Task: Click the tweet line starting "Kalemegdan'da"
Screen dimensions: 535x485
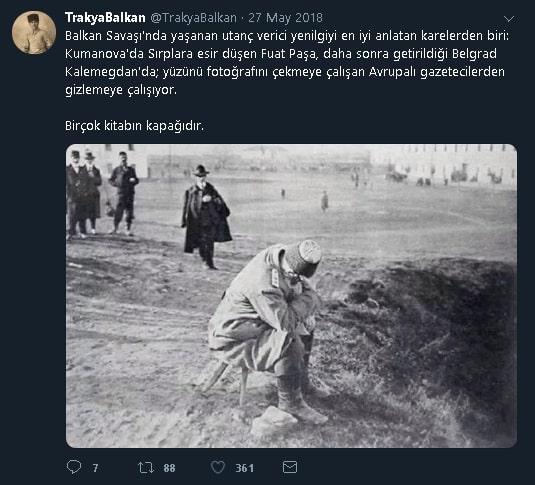Action: [285, 72]
